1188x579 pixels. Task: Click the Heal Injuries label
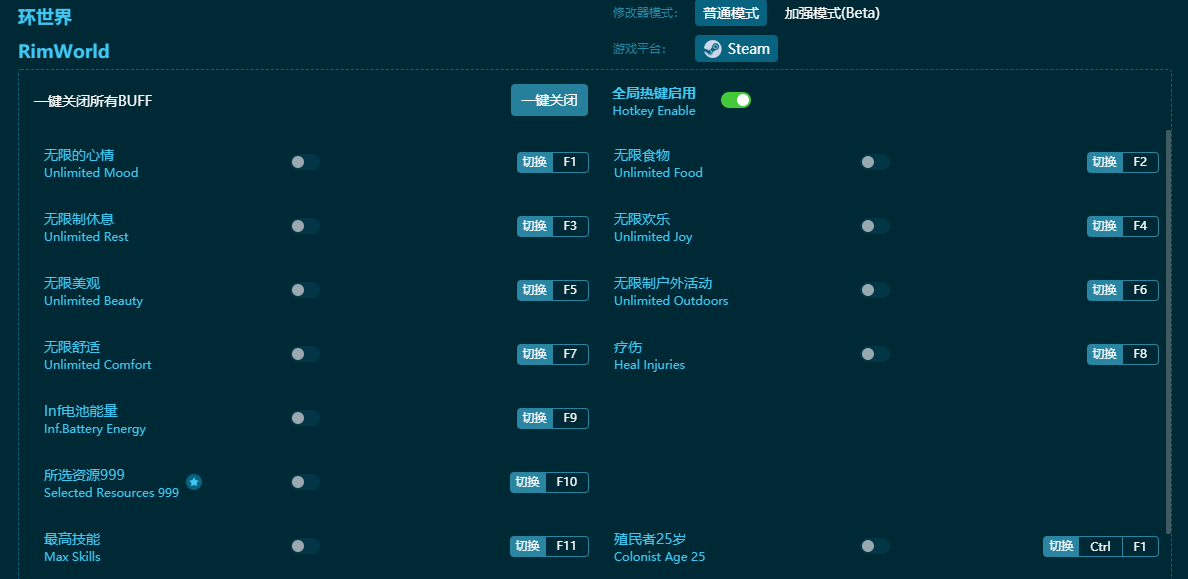pyautogui.click(x=649, y=365)
